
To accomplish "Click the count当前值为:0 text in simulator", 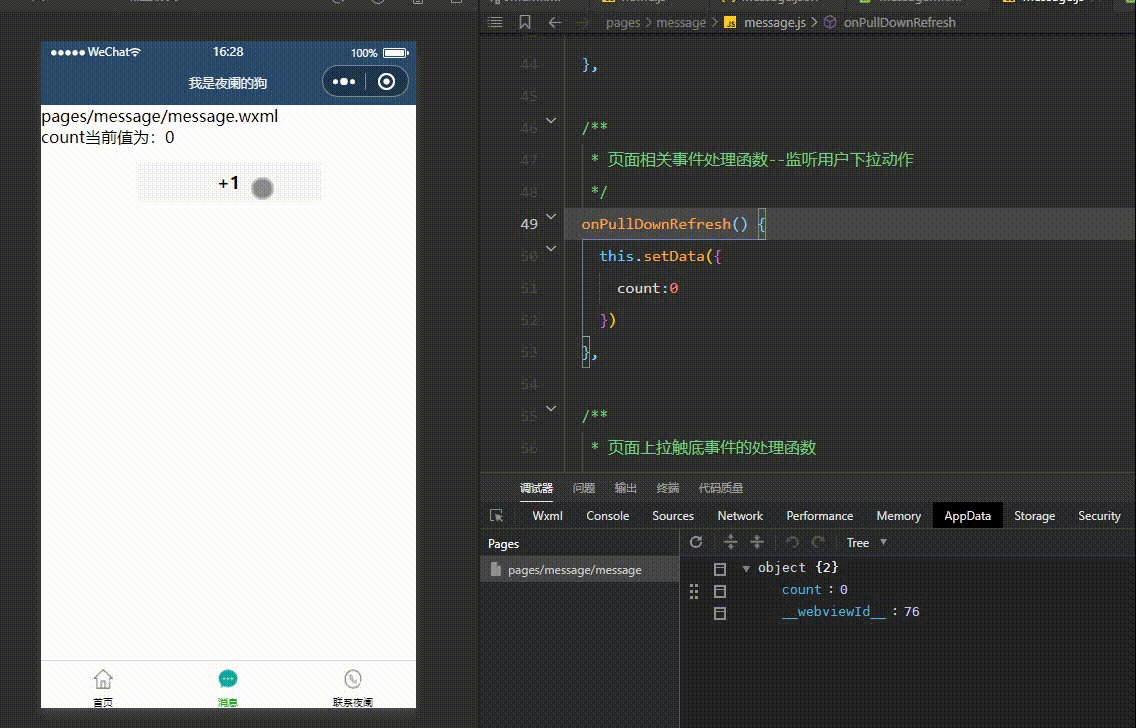I will (x=108, y=138).
